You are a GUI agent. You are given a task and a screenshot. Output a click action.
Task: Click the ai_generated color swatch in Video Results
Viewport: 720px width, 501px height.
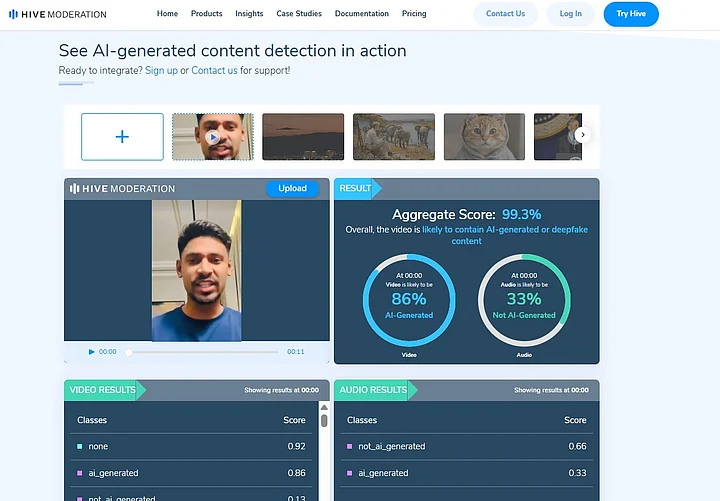tap(80, 473)
